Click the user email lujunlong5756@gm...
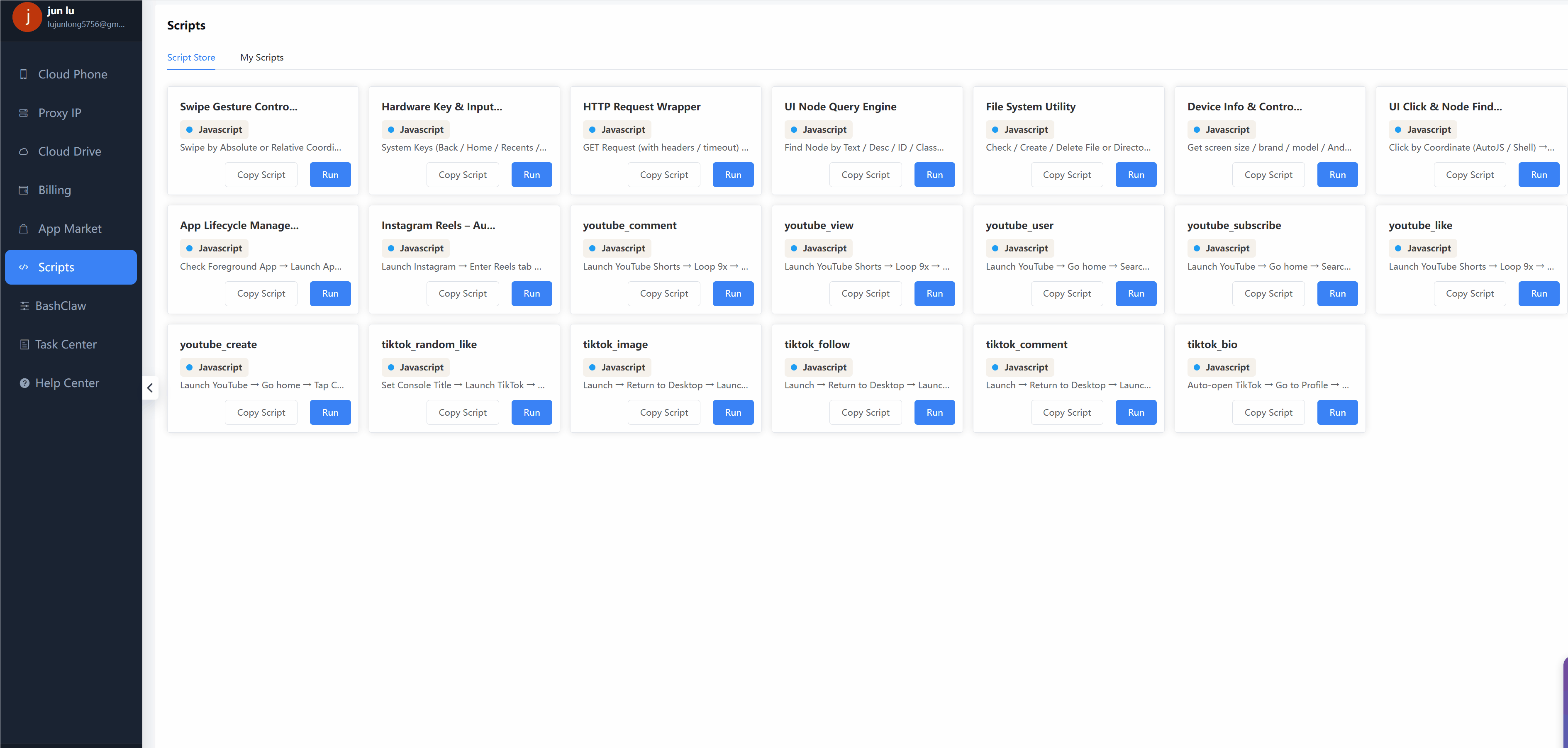This screenshot has height=748, width=1568. coord(86,24)
